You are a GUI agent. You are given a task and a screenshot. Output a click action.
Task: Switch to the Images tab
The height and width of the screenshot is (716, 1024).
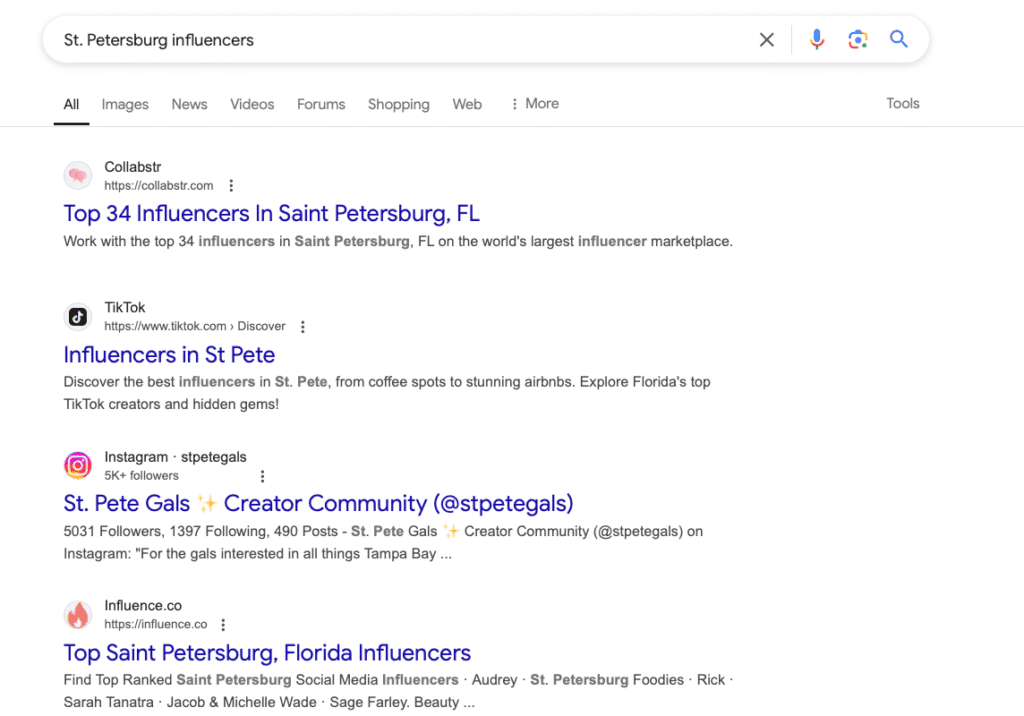click(x=125, y=104)
